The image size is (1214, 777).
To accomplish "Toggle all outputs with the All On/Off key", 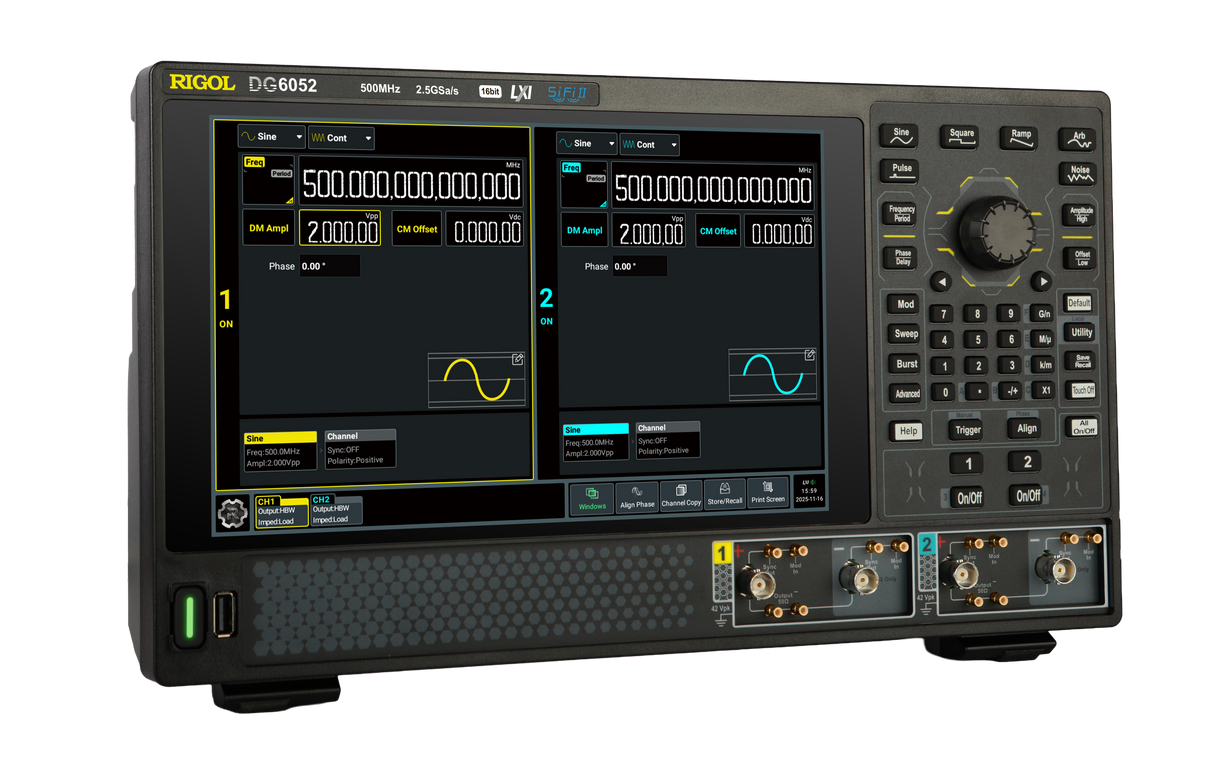I will tap(1083, 427).
